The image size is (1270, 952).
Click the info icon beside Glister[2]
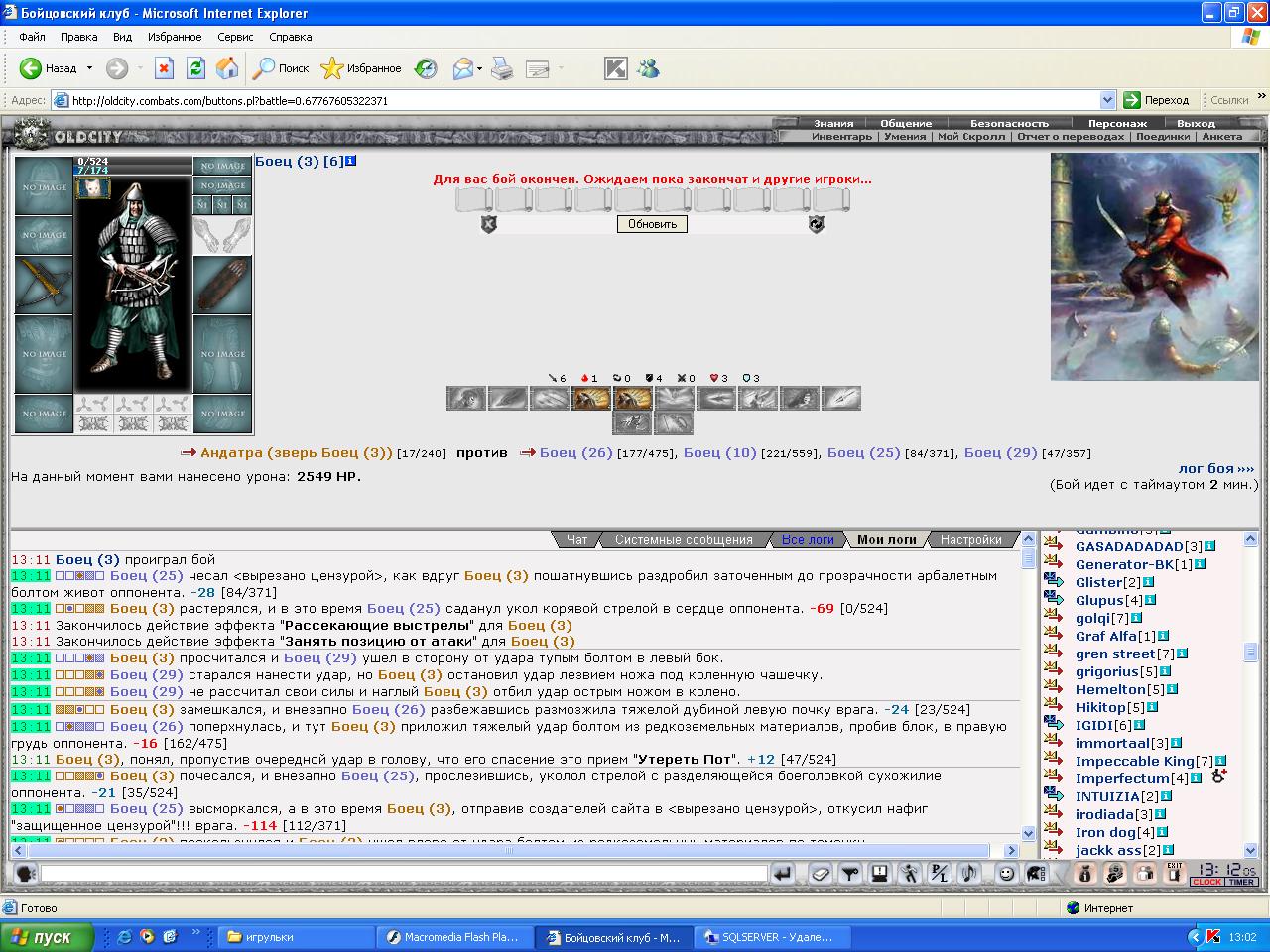coord(1149,582)
